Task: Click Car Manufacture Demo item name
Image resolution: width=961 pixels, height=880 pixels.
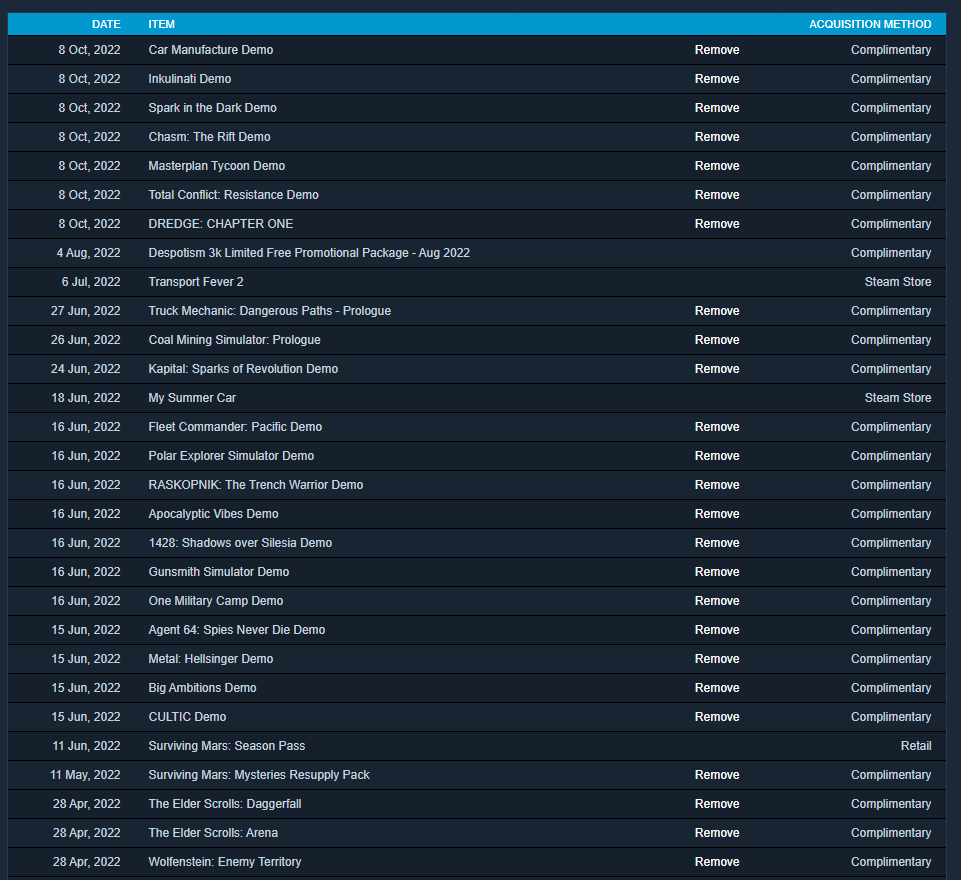Action: tap(210, 50)
